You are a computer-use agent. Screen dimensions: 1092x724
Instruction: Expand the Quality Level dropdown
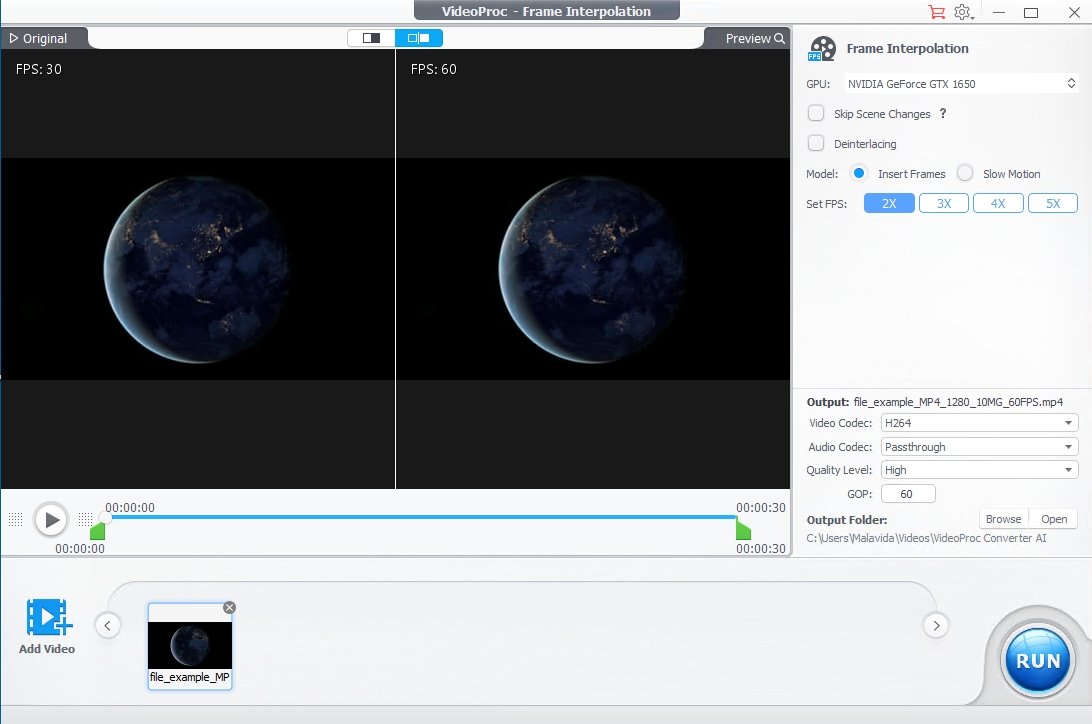pyautogui.click(x=979, y=470)
